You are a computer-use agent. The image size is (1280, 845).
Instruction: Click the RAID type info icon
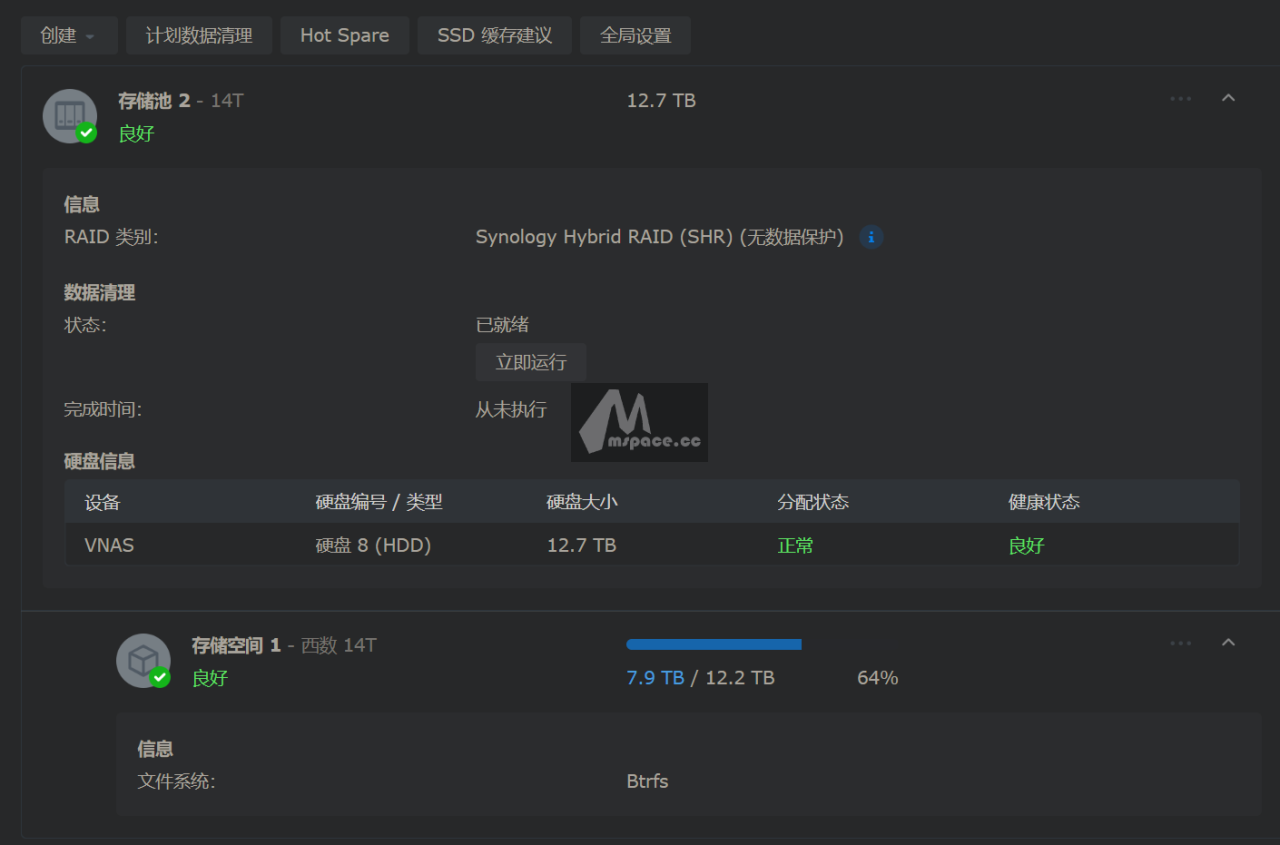871,238
